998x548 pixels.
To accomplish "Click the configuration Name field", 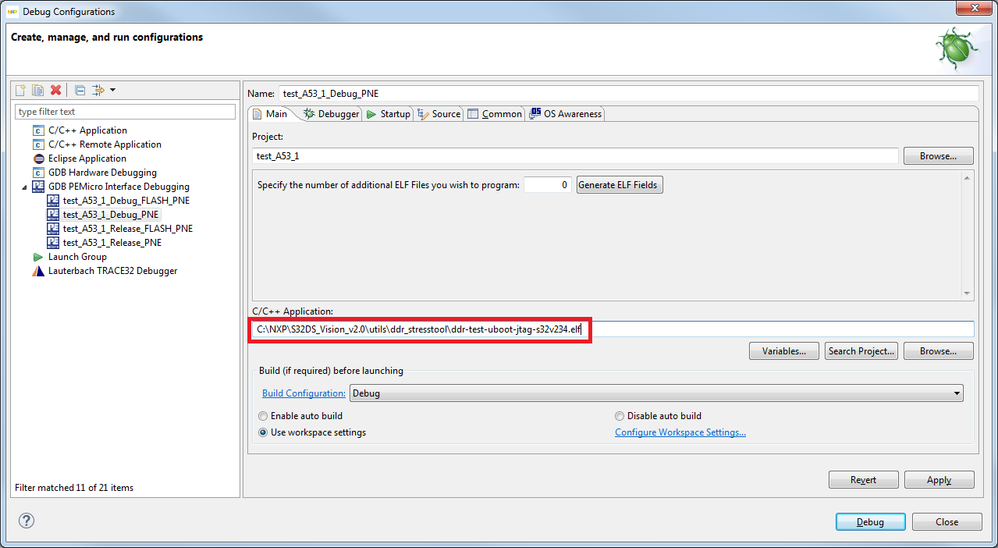I will (628, 94).
